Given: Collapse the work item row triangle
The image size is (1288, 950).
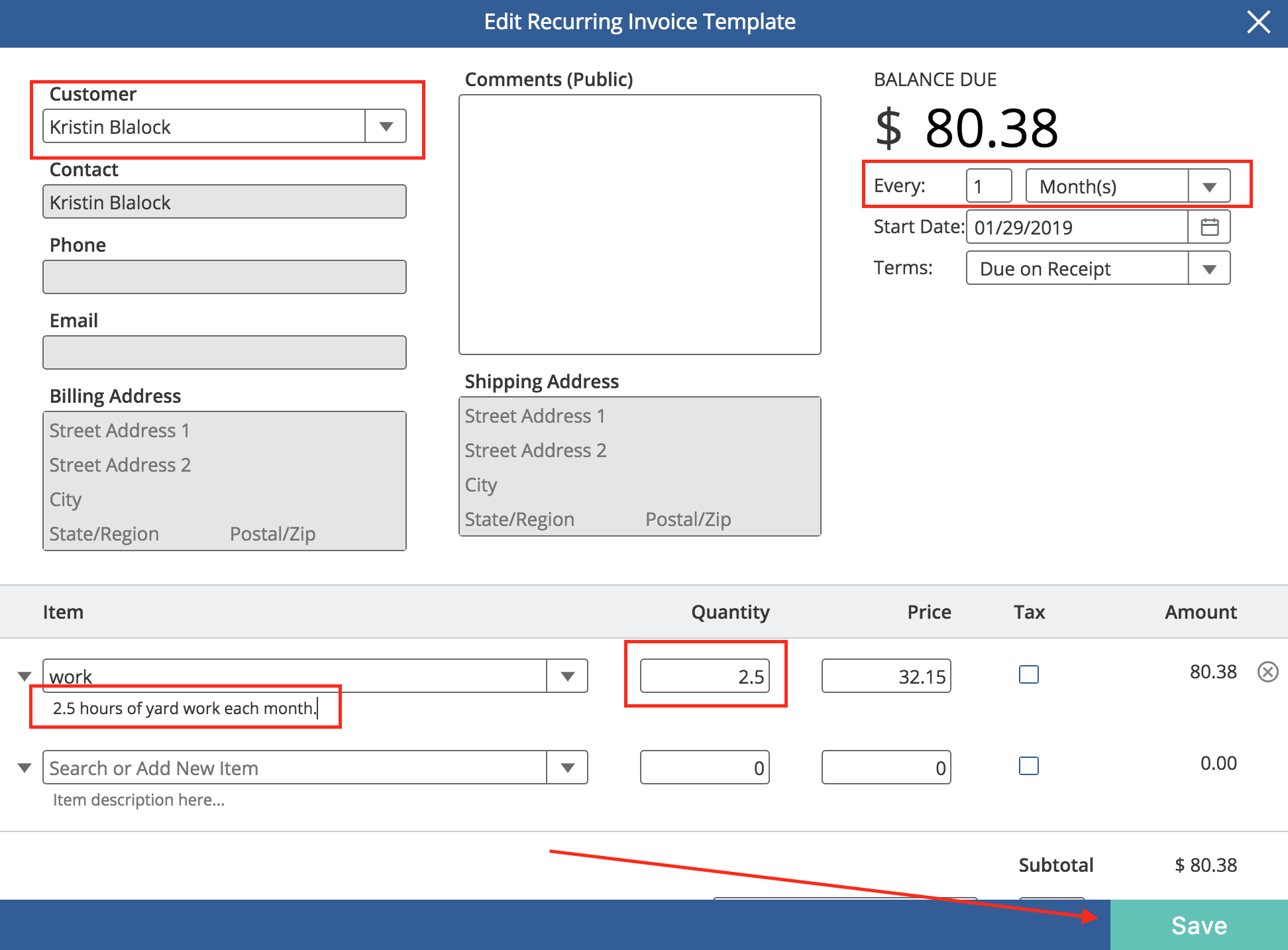Looking at the screenshot, I should (25, 676).
